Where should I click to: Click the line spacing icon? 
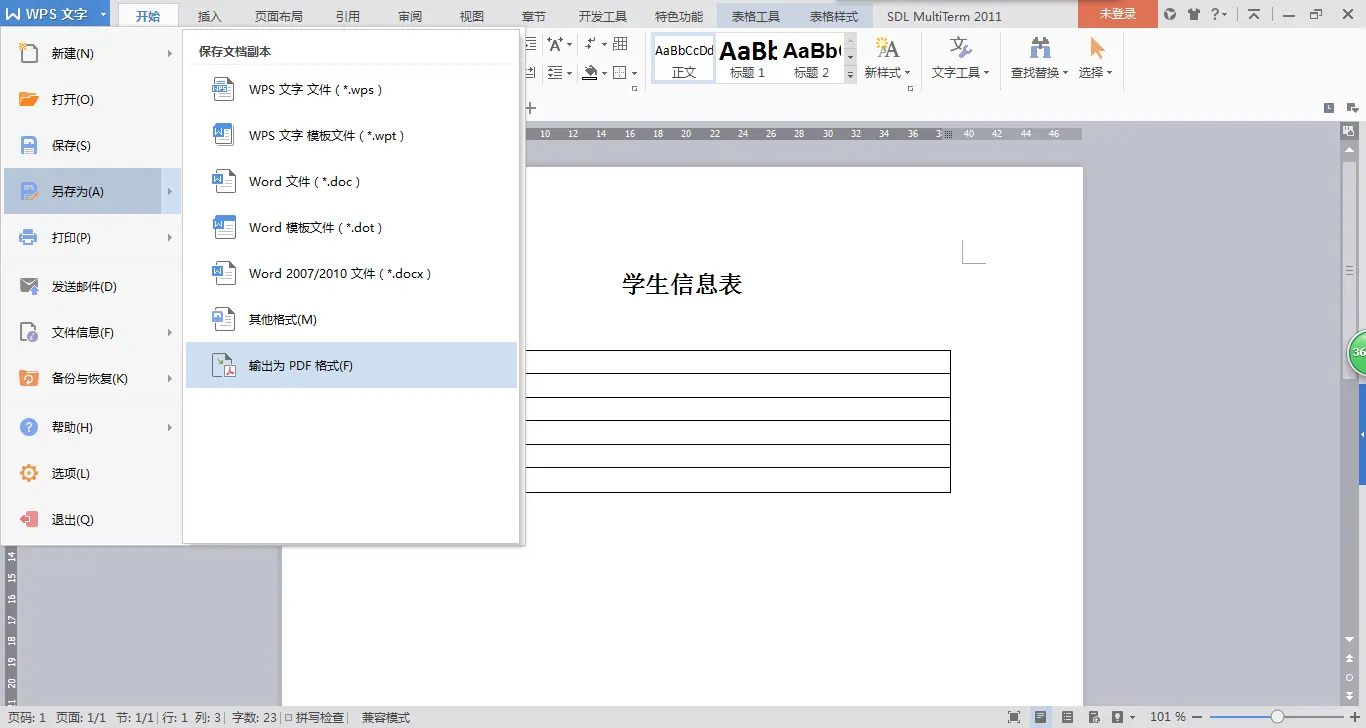(556, 72)
